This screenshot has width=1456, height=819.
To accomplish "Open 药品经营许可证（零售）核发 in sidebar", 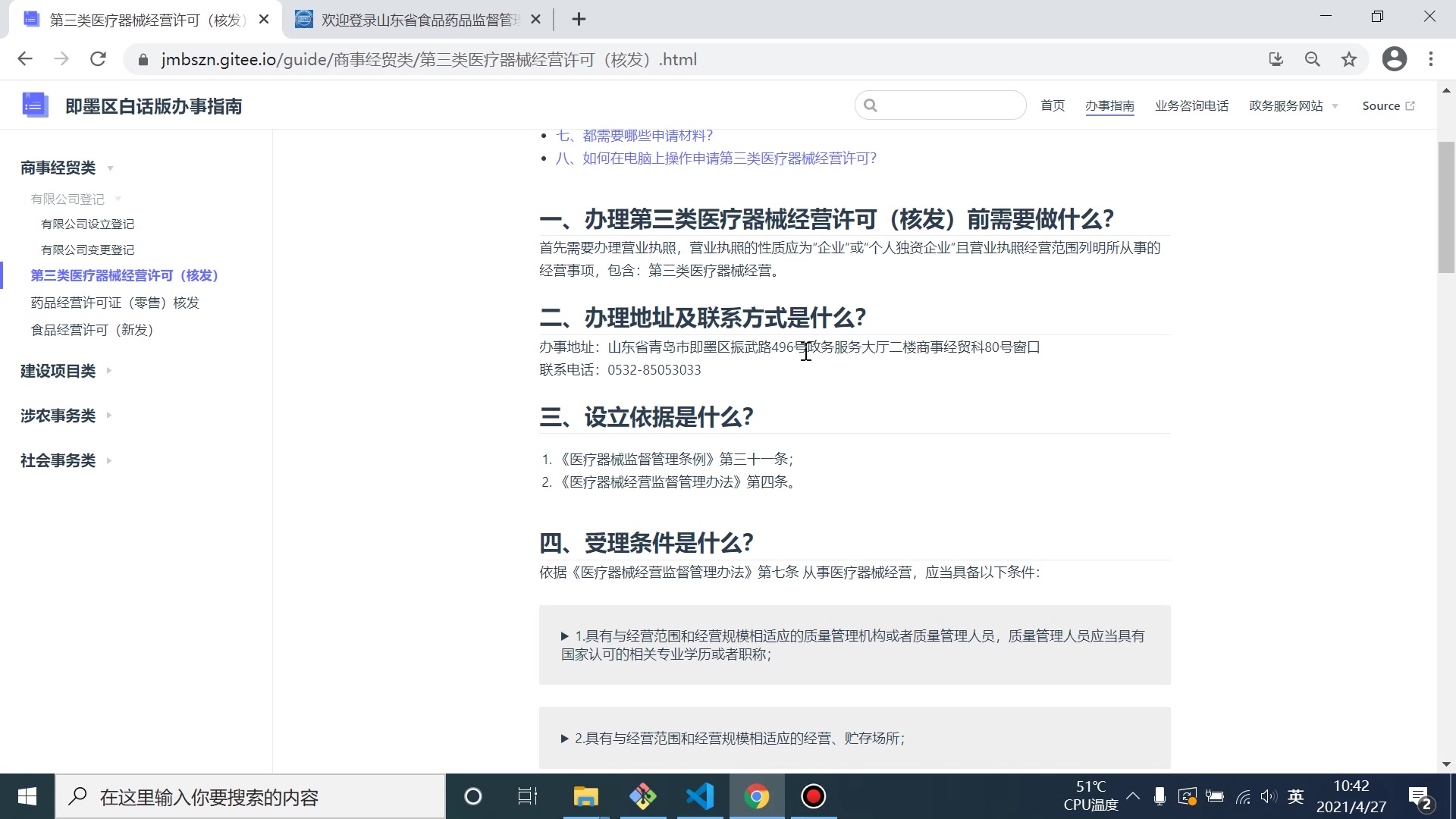I will pyautogui.click(x=115, y=303).
